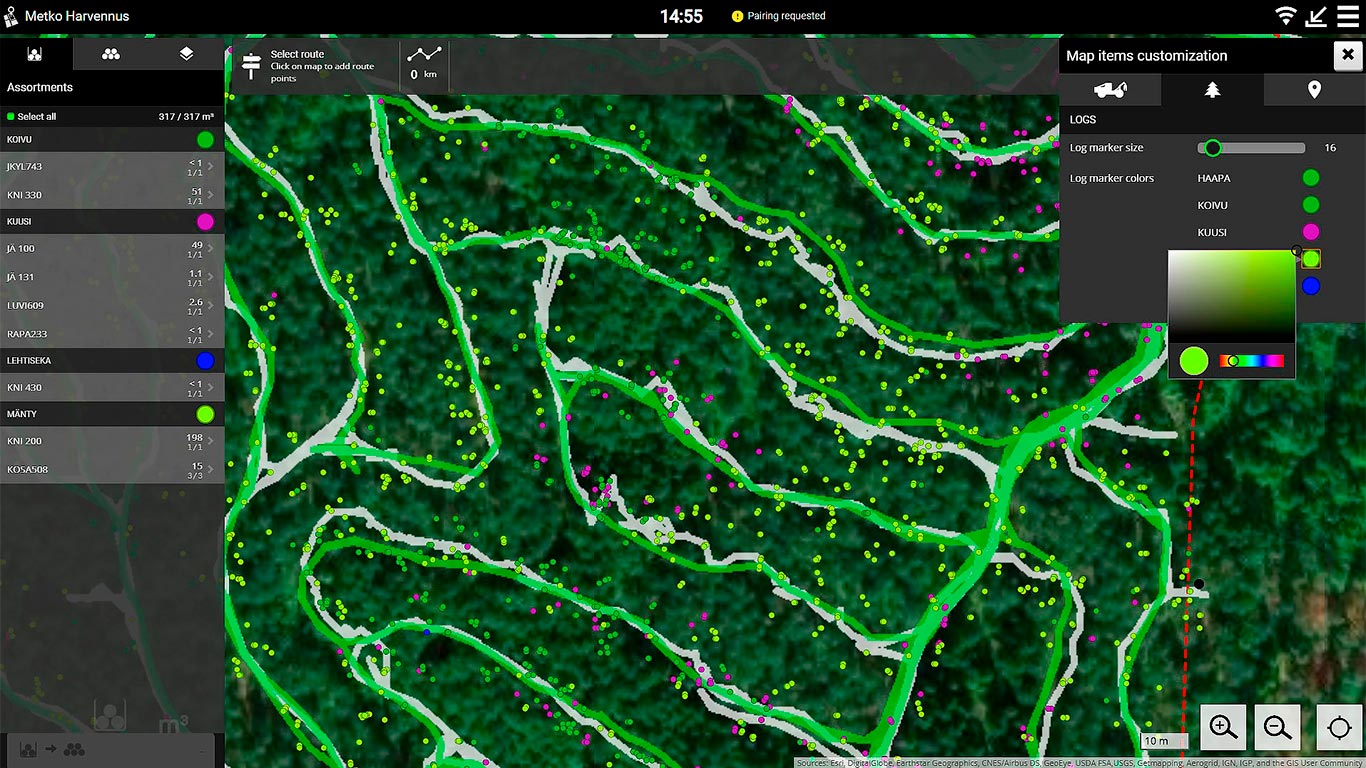Click the KNI 200 assortment name
Viewport: 1366px width, 768px height.
click(x=25, y=441)
